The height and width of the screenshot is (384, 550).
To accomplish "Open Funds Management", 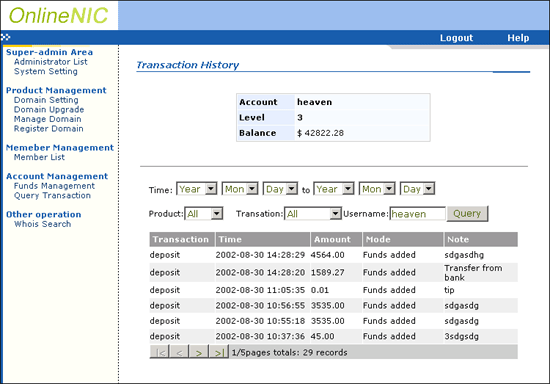I will pyautogui.click(x=54, y=186).
